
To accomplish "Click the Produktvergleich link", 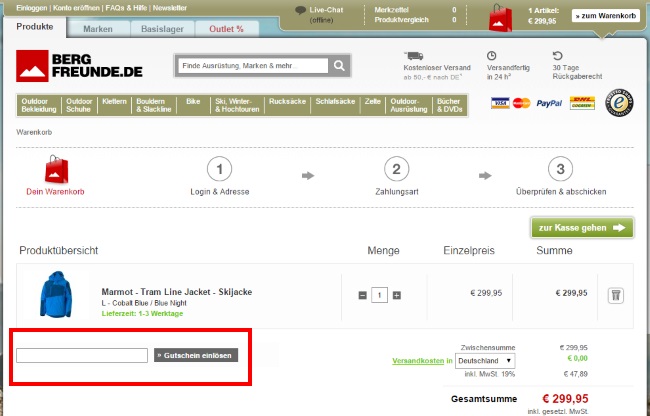I will click(401, 20).
